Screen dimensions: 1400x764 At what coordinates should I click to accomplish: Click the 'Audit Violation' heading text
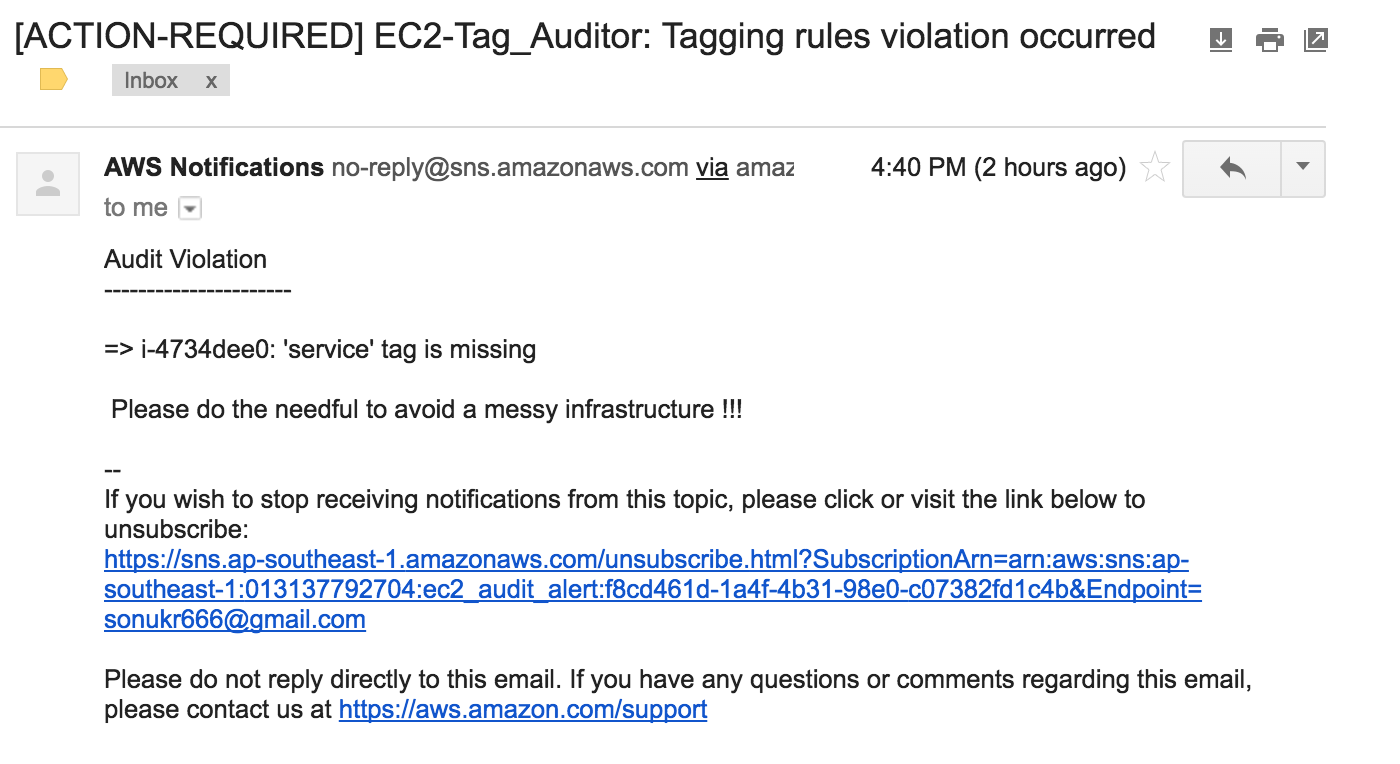(186, 259)
